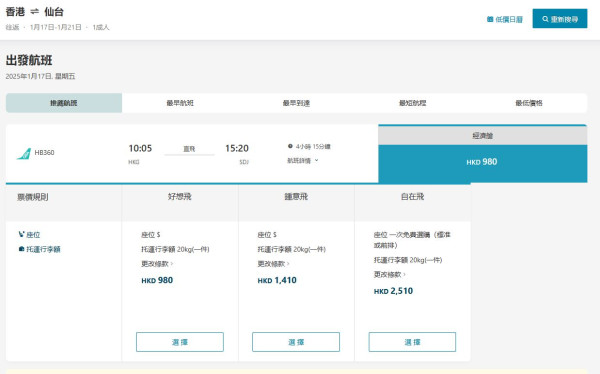Click the 經濟艙 cabin header
Screen dimensions: 600x374
coord(483,136)
